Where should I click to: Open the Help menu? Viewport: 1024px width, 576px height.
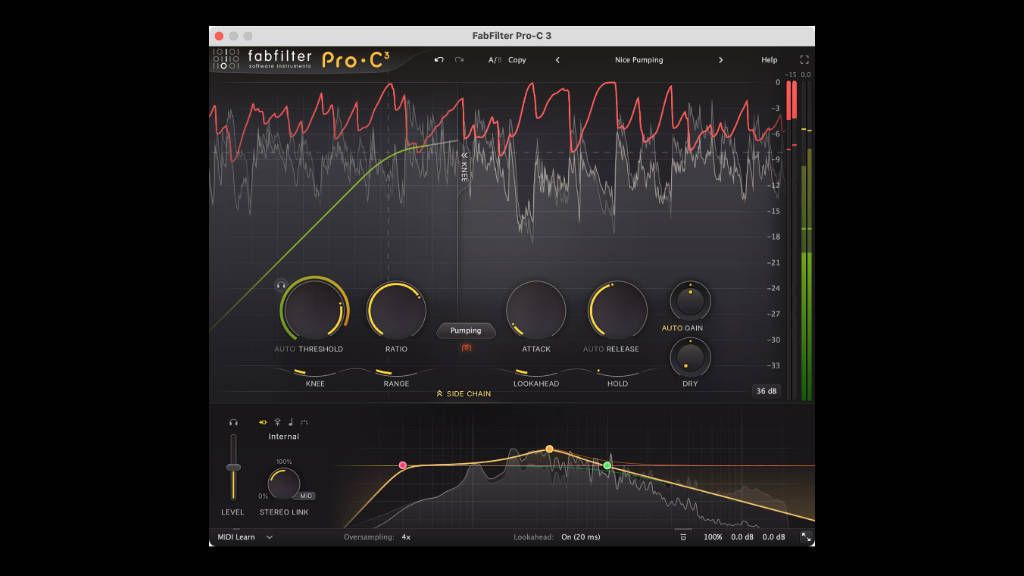pyautogui.click(x=769, y=60)
